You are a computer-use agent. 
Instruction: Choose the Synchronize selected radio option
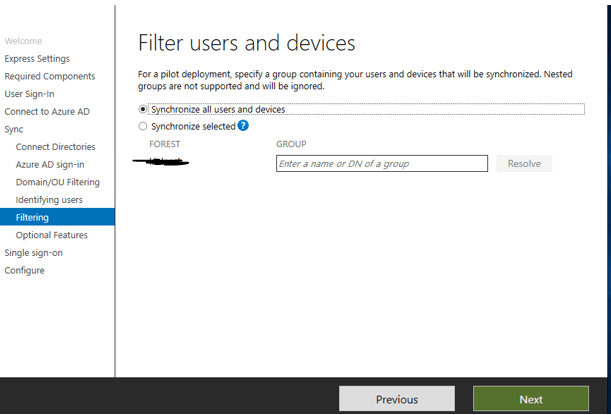point(143,127)
